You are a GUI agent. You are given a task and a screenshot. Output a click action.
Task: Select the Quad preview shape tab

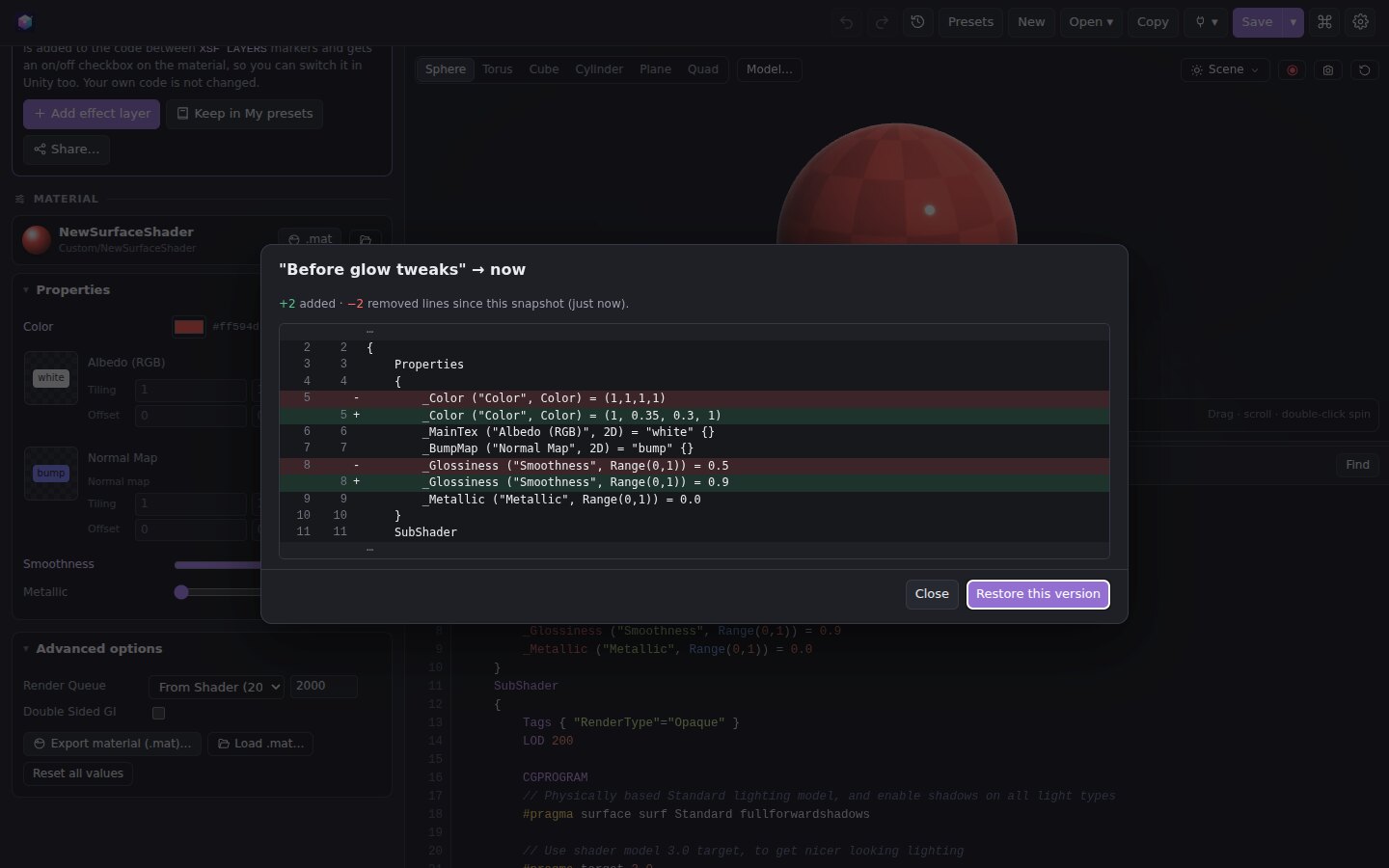coord(703,69)
